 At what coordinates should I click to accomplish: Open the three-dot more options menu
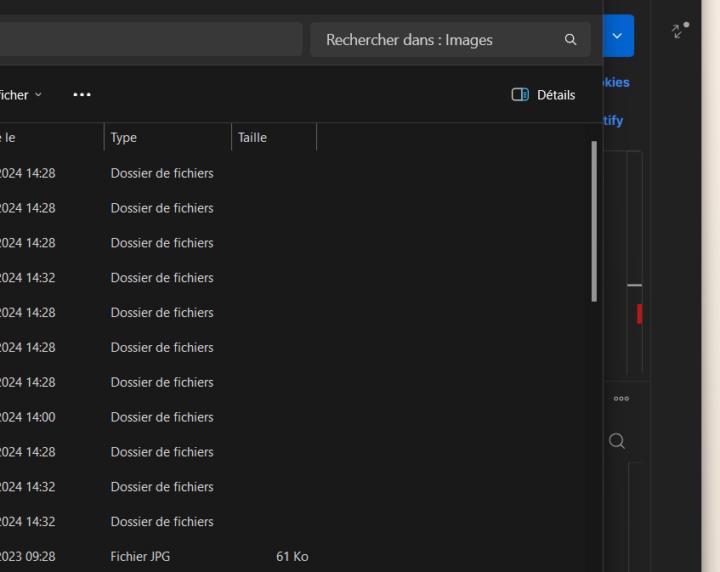click(x=82, y=95)
